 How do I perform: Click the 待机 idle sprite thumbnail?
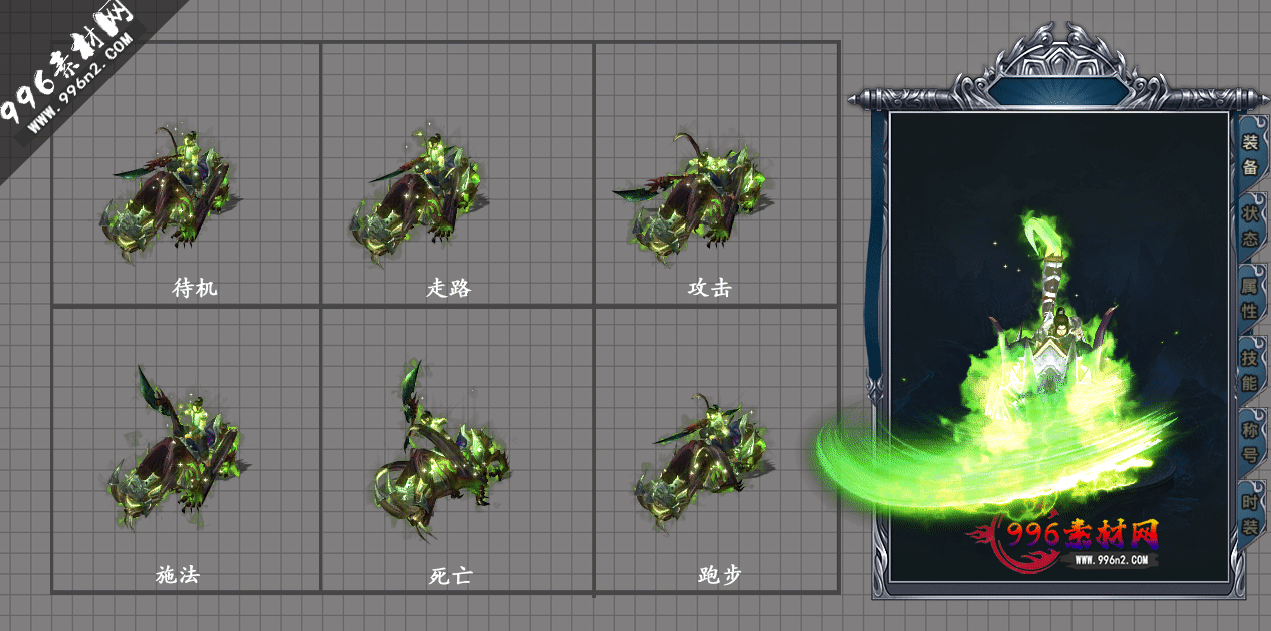(171, 195)
